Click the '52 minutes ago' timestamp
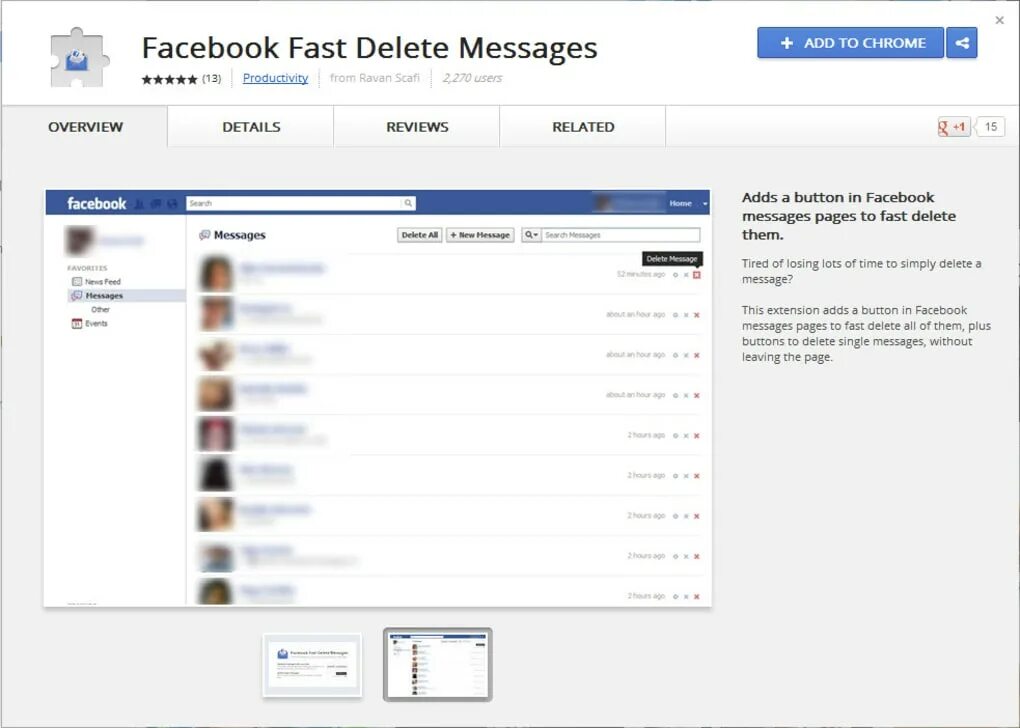 click(641, 275)
